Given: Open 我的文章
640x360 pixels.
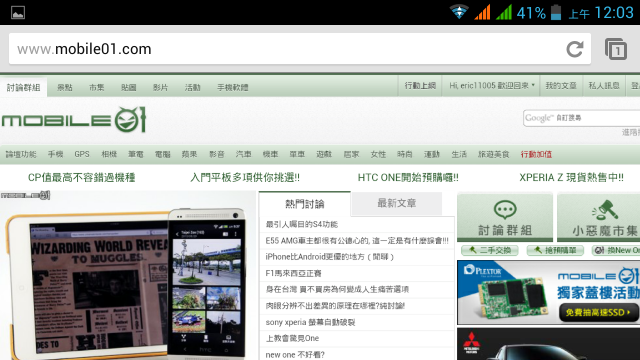Looking at the screenshot, I should (561, 86).
